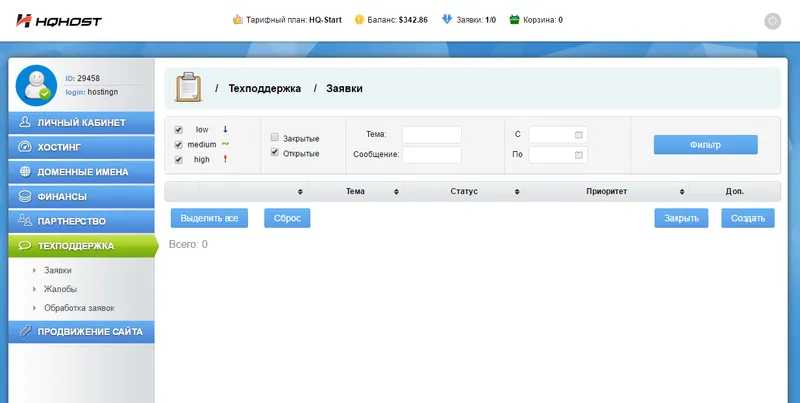Screen dimensions: 800x403
Task: Click the blue low priority arrow icon
Action: pos(226,130)
